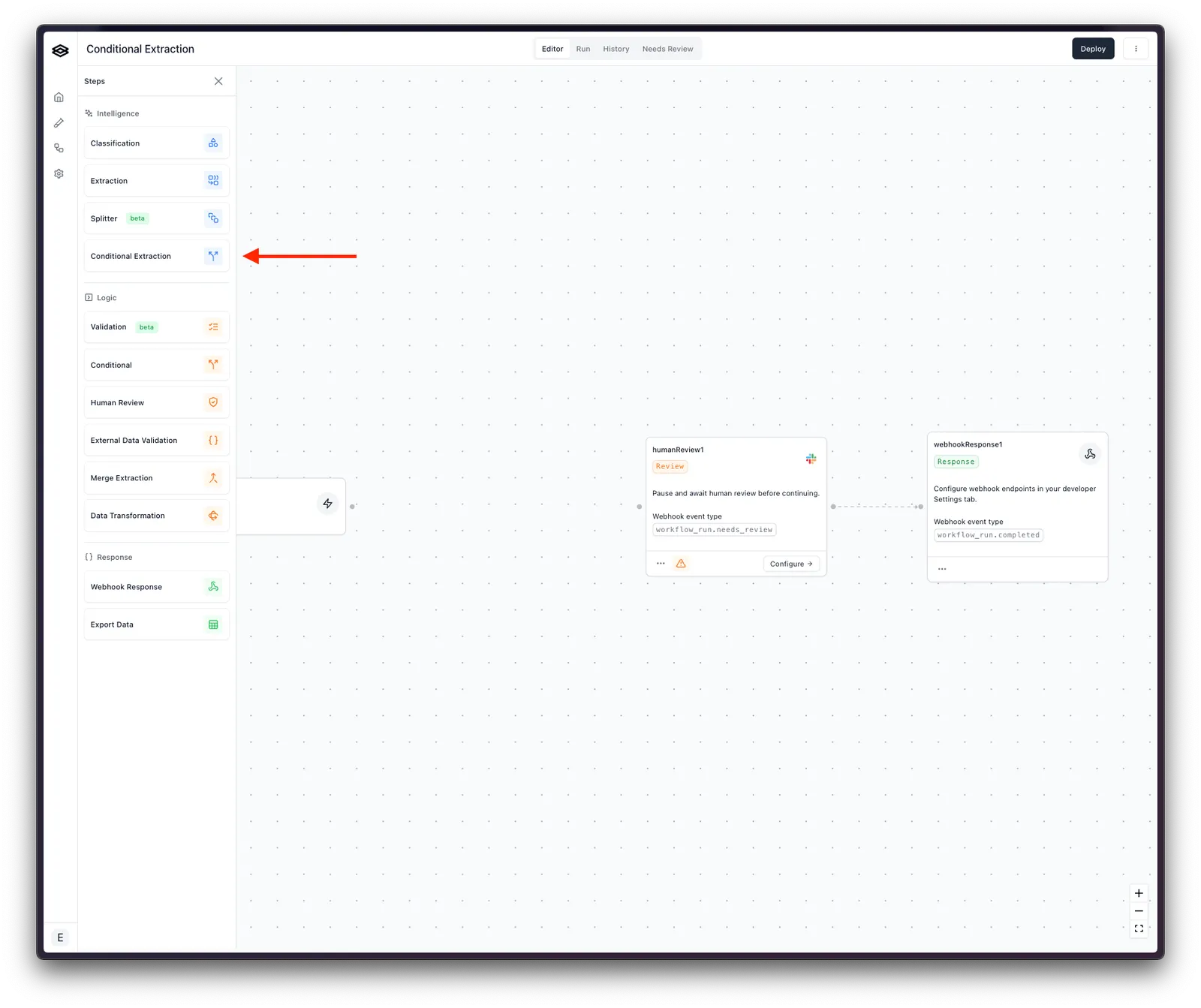Viewport: 1201px width, 1008px height.
Task: Click the Human Review shield icon
Action: [213, 403]
